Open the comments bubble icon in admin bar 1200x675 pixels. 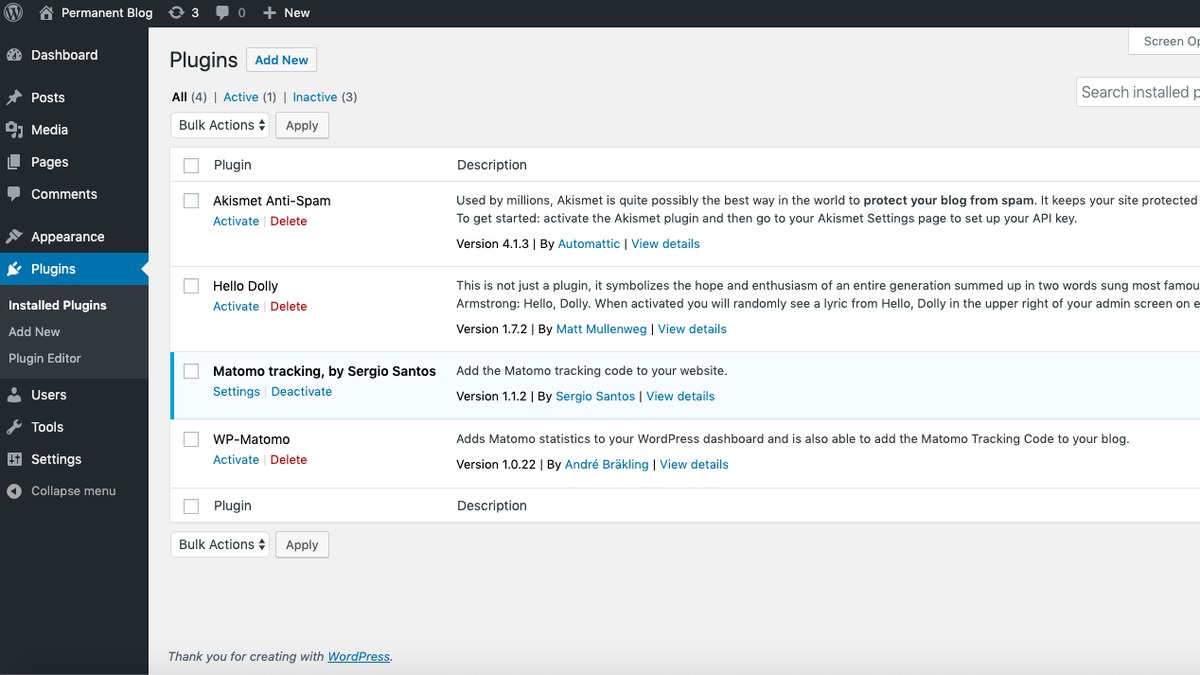coord(222,13)
